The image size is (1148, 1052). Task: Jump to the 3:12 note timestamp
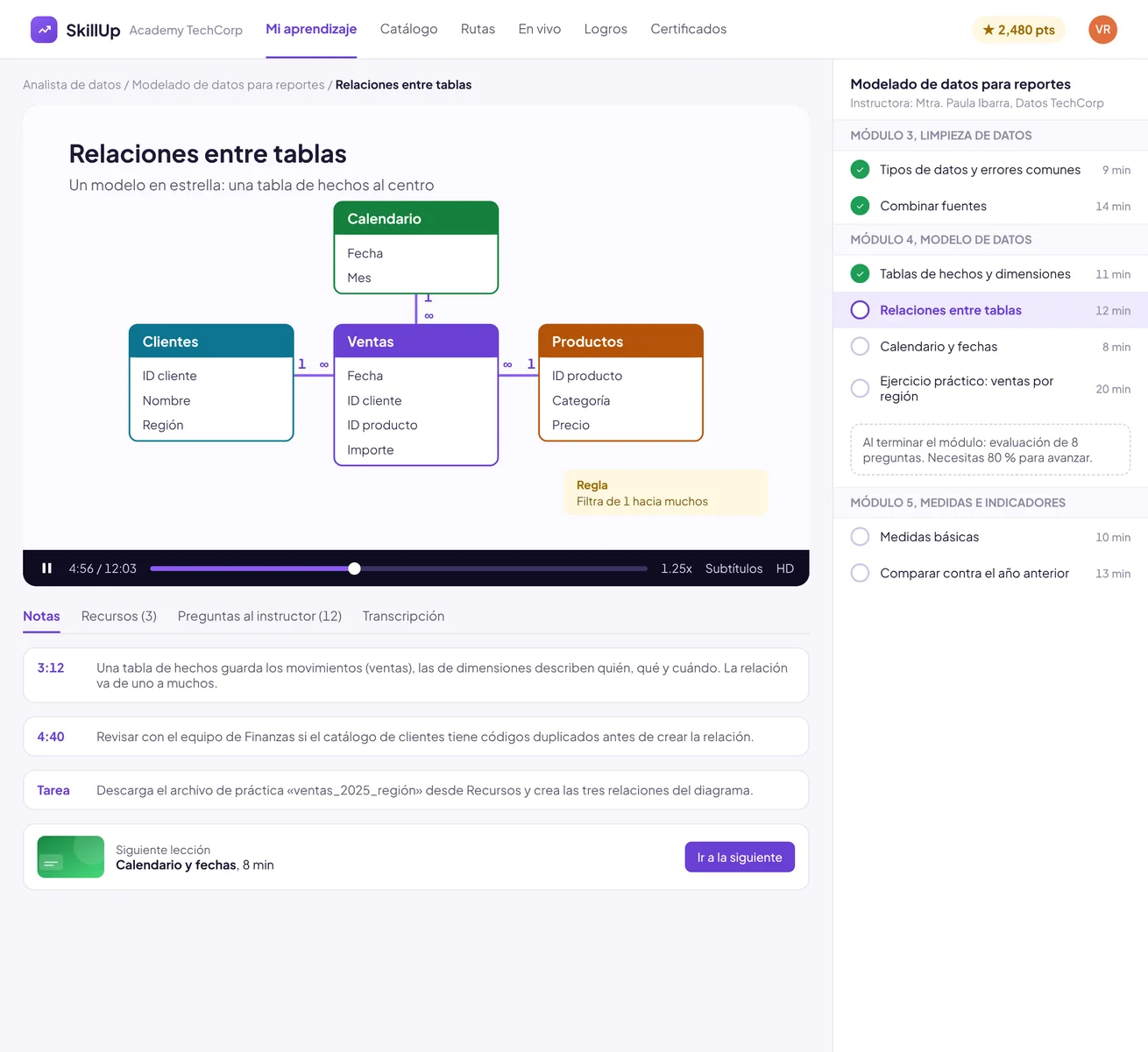point(51,667)
